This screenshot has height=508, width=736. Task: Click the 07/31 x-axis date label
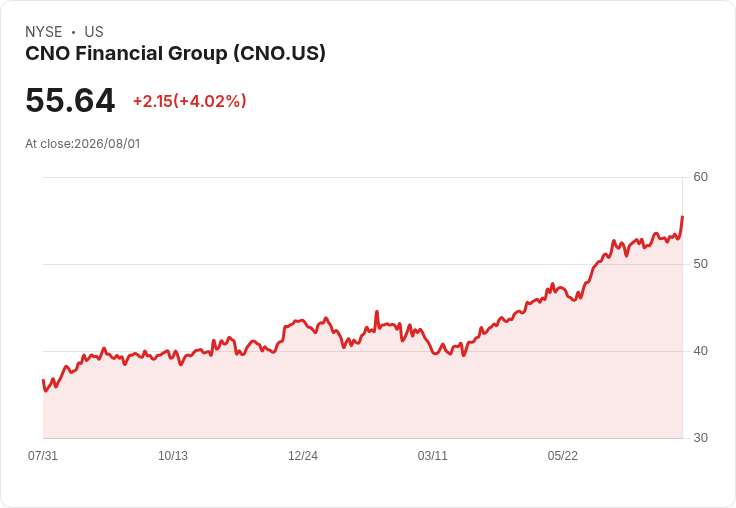coord(43,455)
